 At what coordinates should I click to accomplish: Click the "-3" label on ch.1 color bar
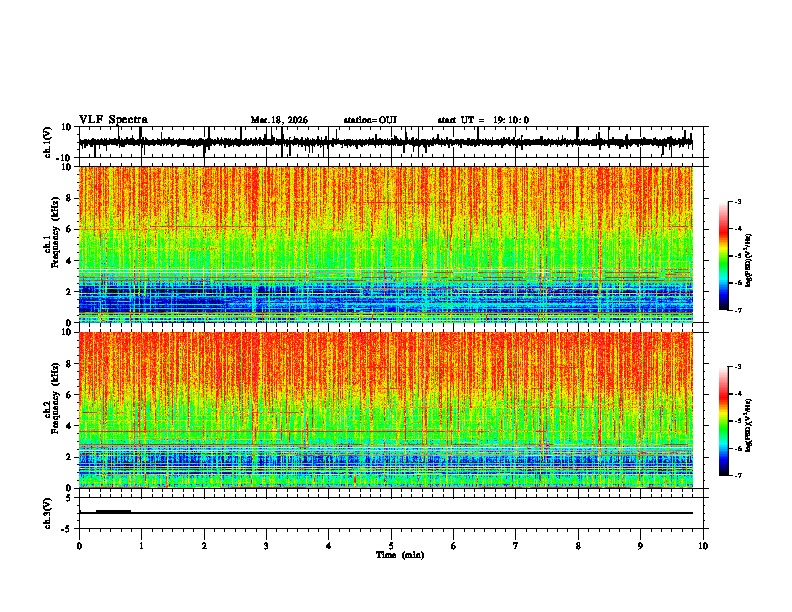738,202
